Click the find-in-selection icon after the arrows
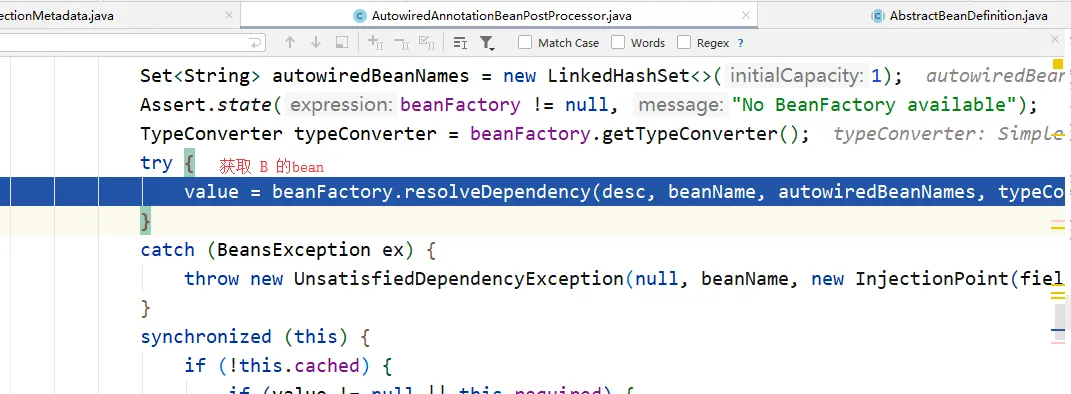The image size is (1071, 394). [342, 42]
